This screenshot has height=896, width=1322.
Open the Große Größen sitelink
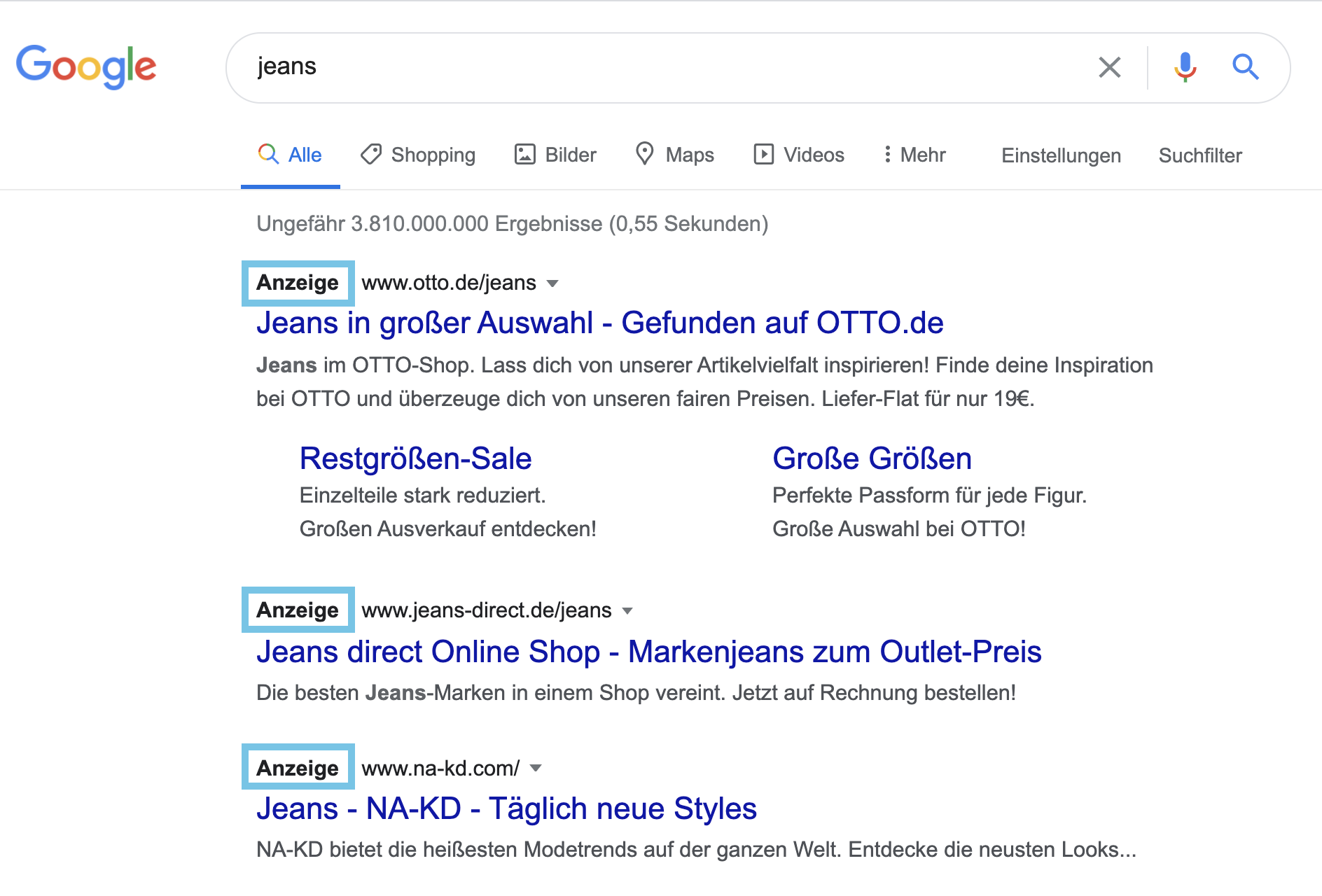click(872, 458)
